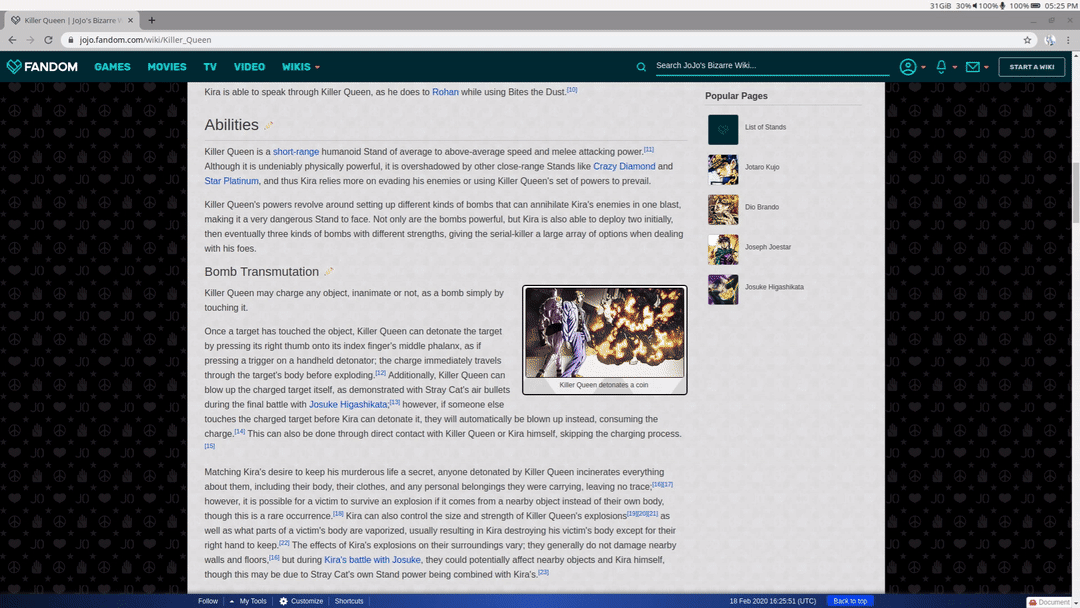Click the Follow link in bottom bar
Image resolution: width=1080 pixels, height=608 pixels.
pyautogui.click(x=208, y=601)
